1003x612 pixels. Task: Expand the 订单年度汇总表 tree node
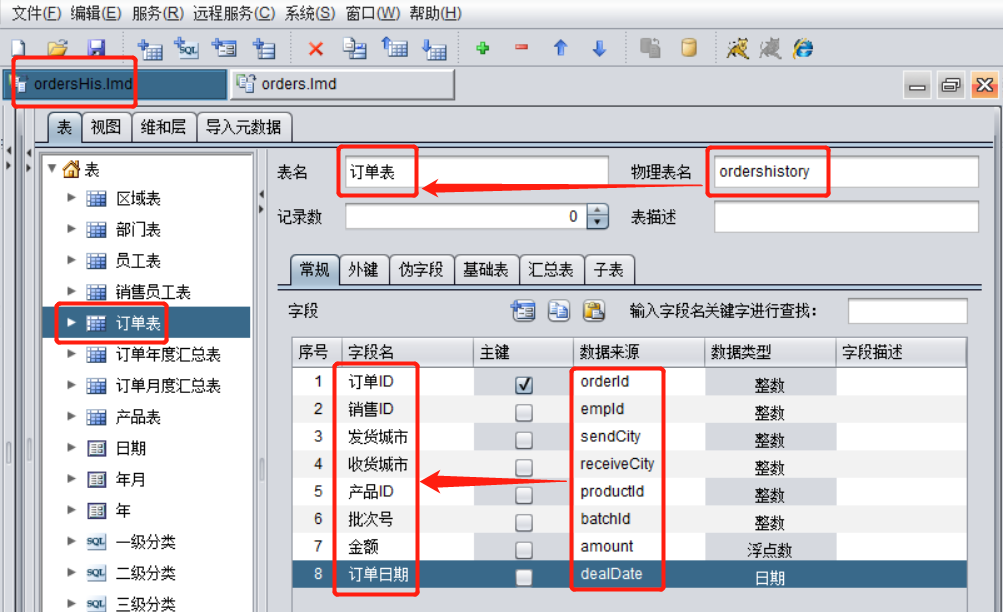(x=72, y=354)
